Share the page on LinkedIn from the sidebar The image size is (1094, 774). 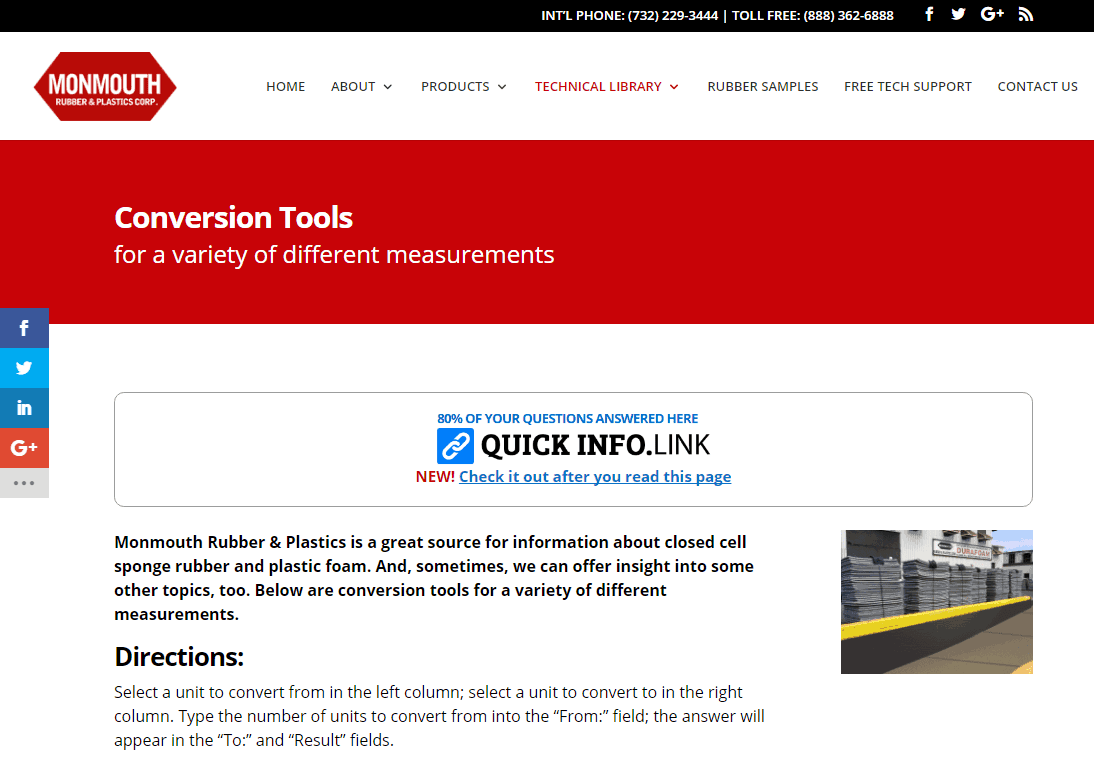tap(24, 407)
